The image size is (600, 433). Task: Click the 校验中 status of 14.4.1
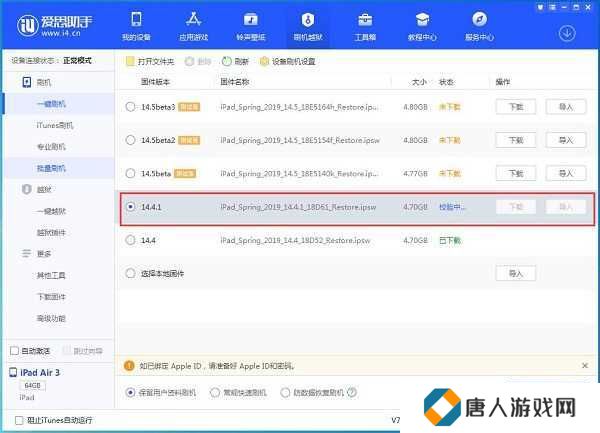(452, 207)
